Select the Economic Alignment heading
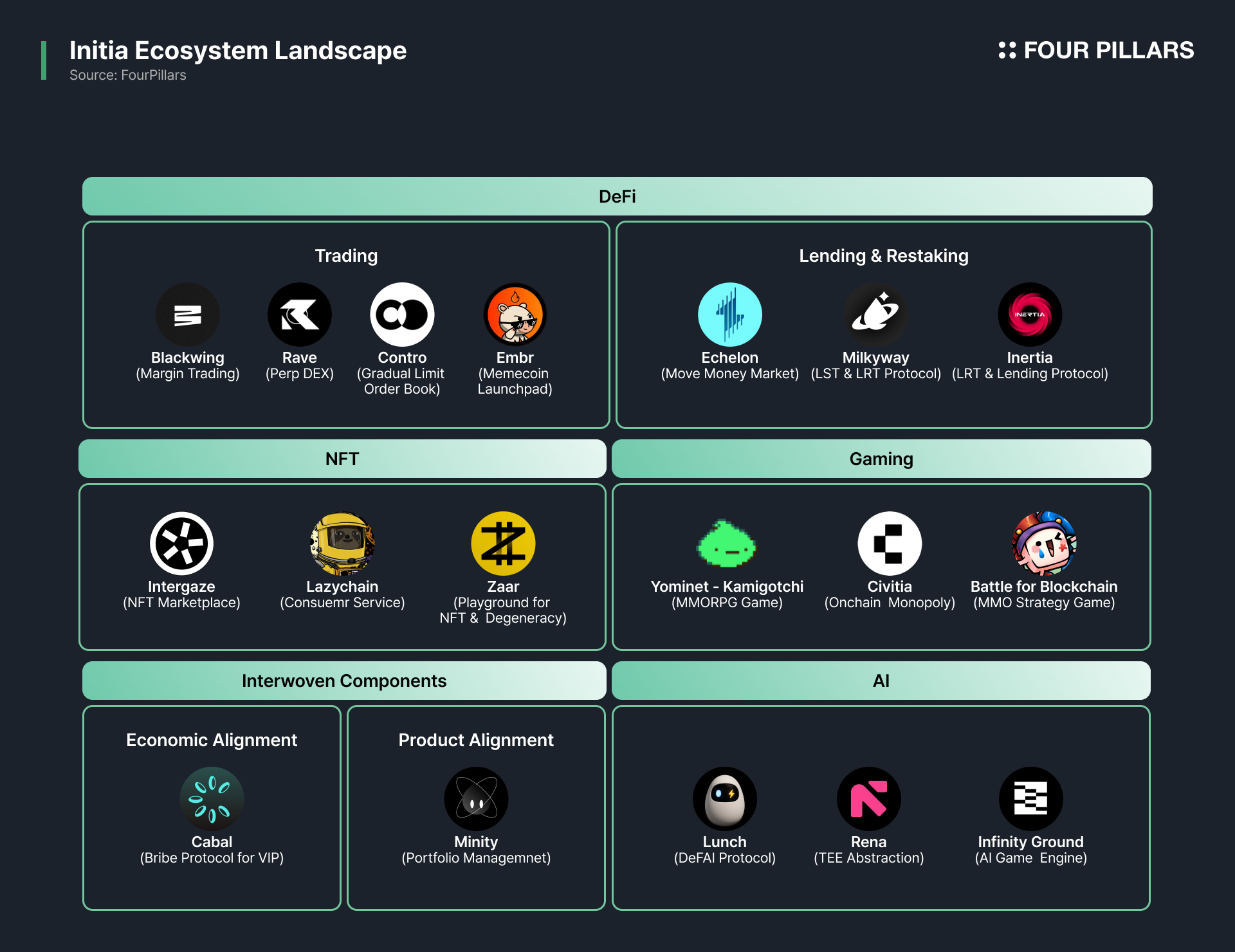 [x=212, y=740]
